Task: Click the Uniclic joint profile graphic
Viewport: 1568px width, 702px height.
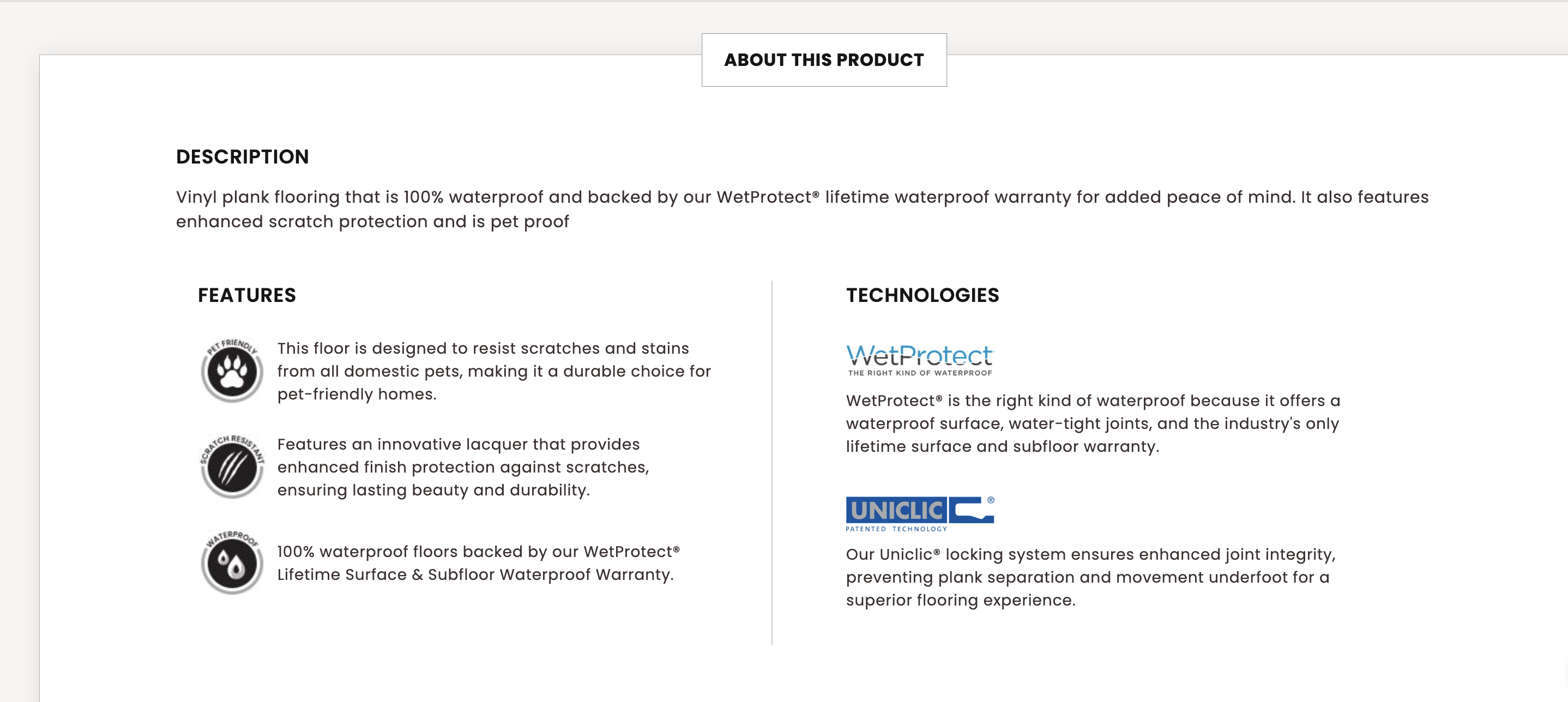Action: coord(972,510)
